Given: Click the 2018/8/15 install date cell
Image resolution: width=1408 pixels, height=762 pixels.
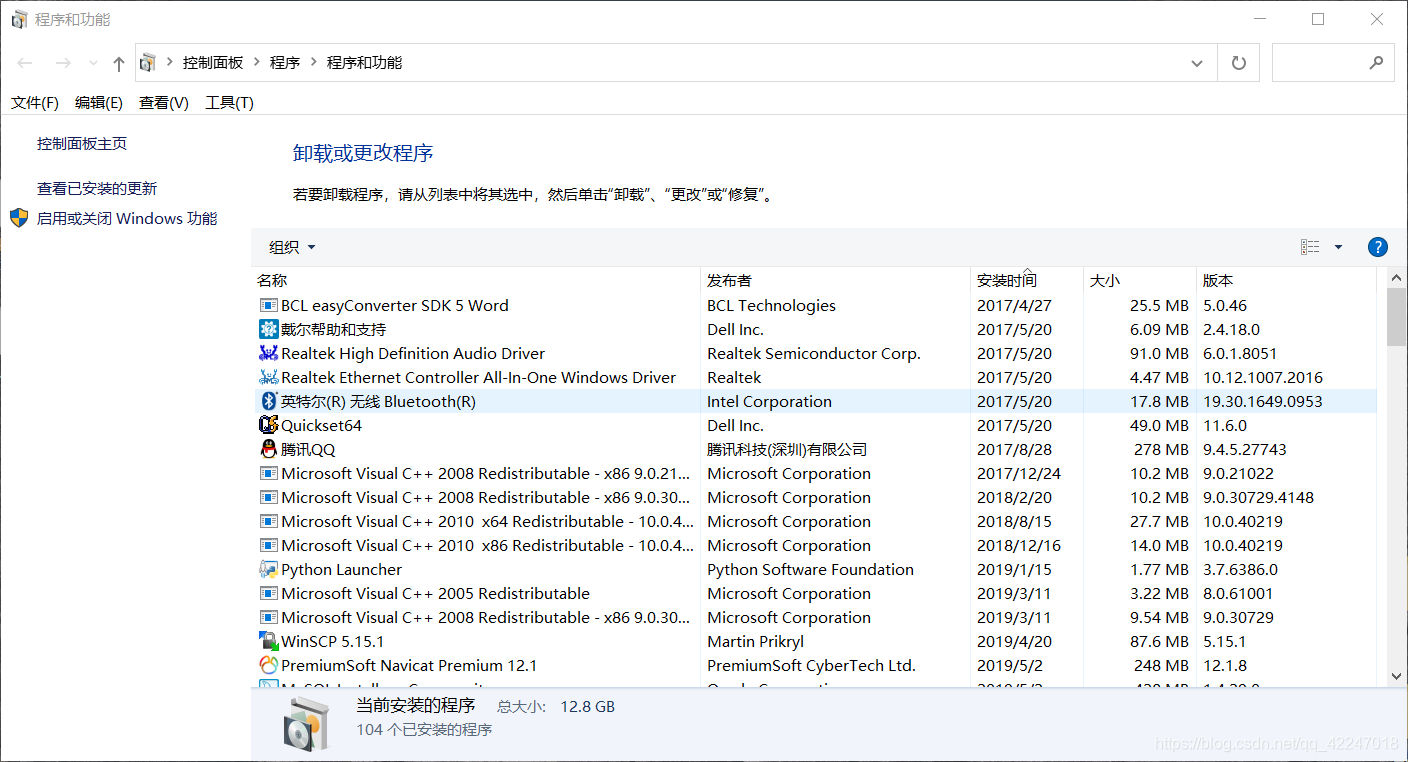Looking at the screenshot, I should click(x=1014, y=522).
